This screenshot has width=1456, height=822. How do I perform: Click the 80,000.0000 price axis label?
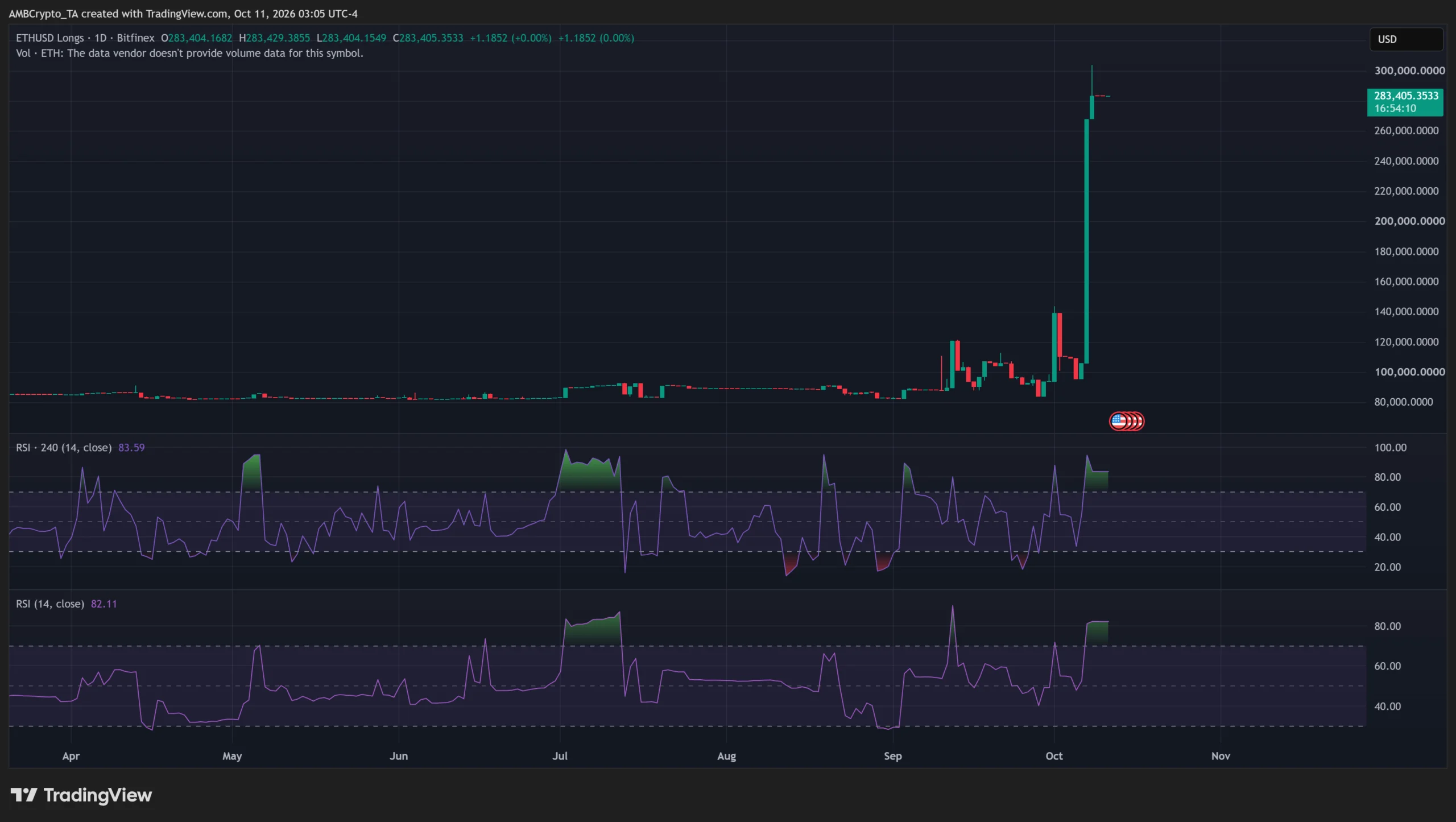point(1404,402)
